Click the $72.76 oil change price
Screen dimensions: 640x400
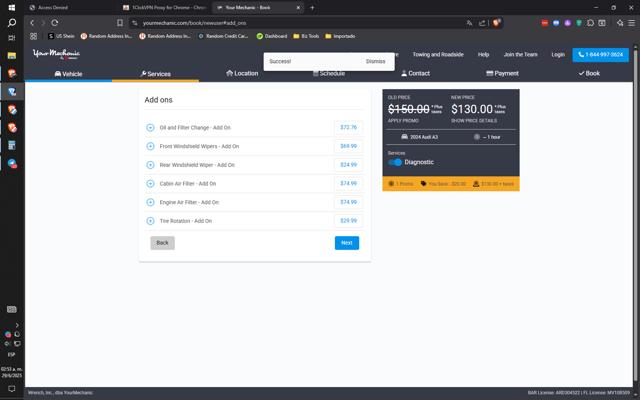[349, 127]
